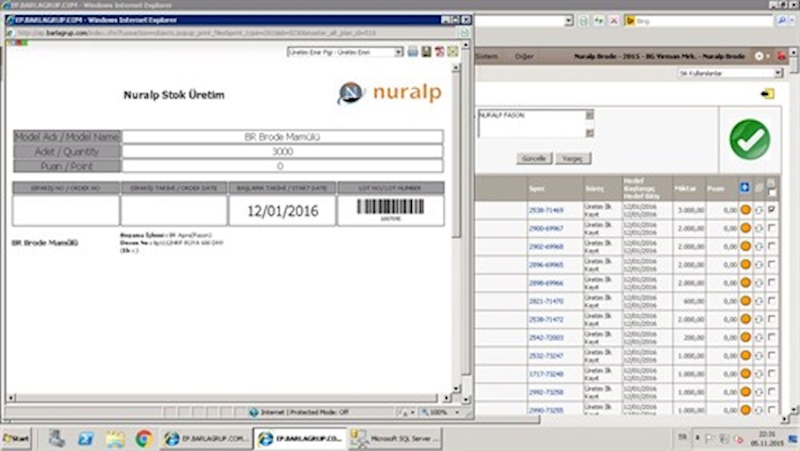The height and width of the screenshot is (451, 800).
Task: Open Chrome from the taskbar
Action: [144, 438]
